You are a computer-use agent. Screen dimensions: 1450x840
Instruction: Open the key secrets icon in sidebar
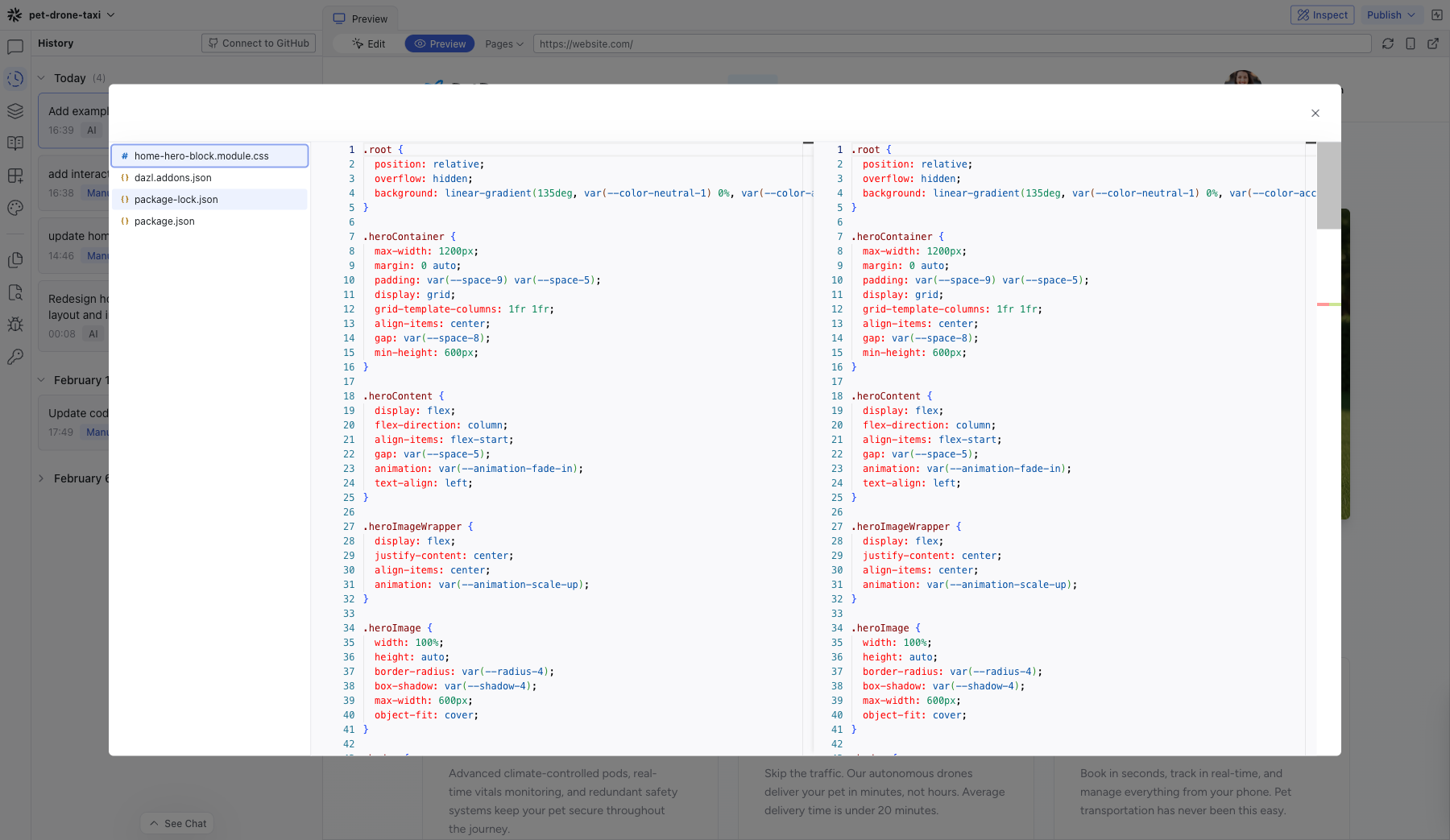tap(15, 357)
